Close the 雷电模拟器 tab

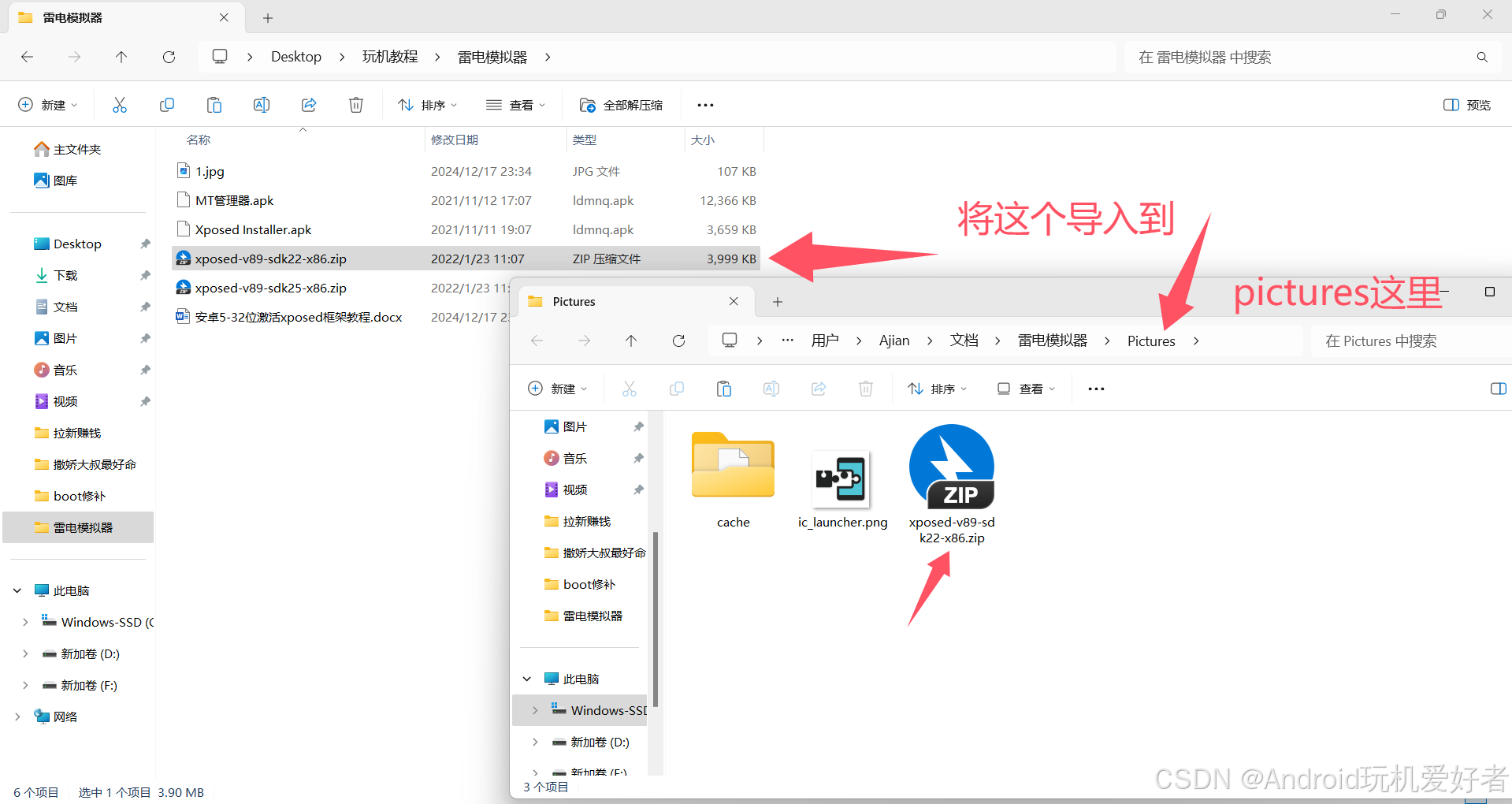[x=224, y=17]
